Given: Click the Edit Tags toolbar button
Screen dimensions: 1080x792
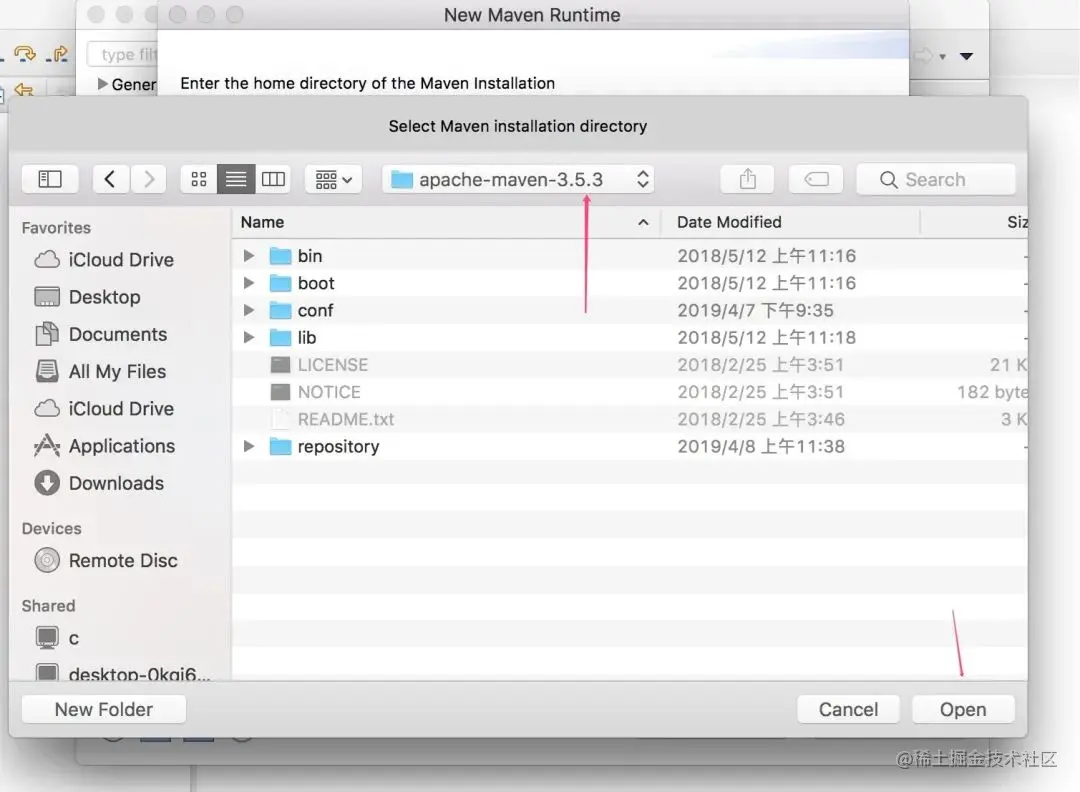Looking at the screenshot, I should point(816,180).
